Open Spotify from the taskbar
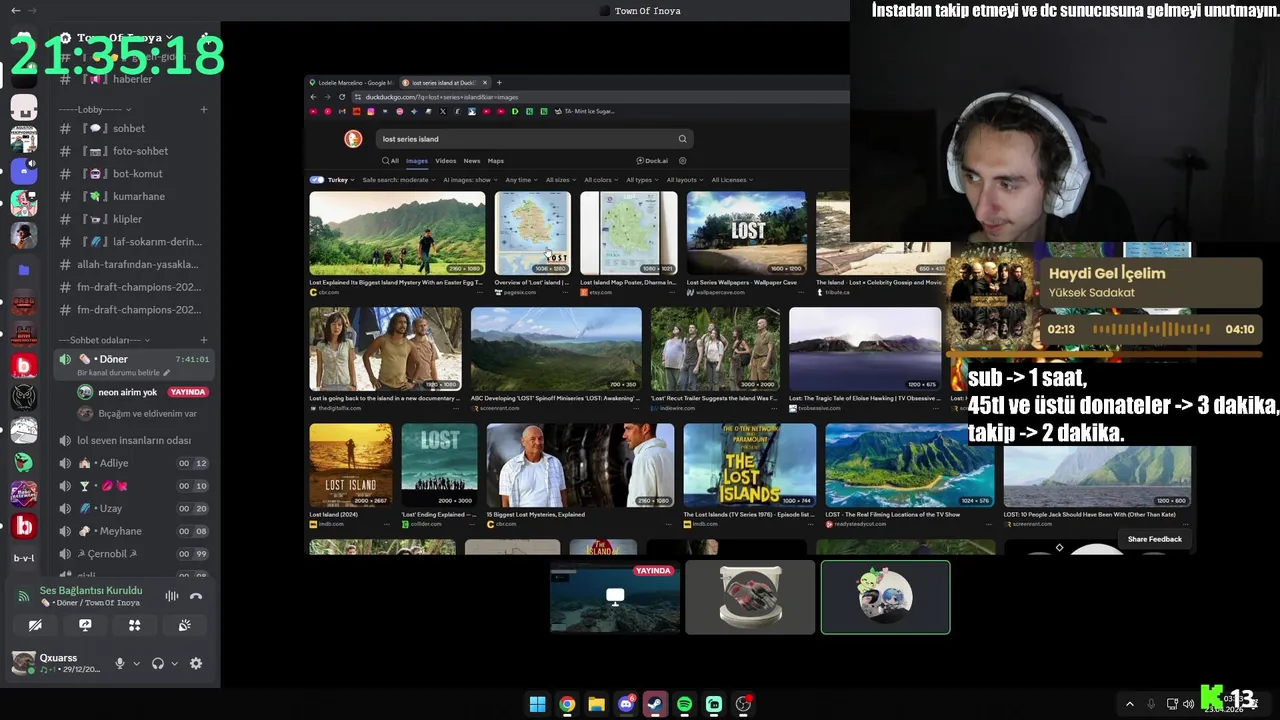The width and height of the screenshot is (1280, 720). point(684,704)
